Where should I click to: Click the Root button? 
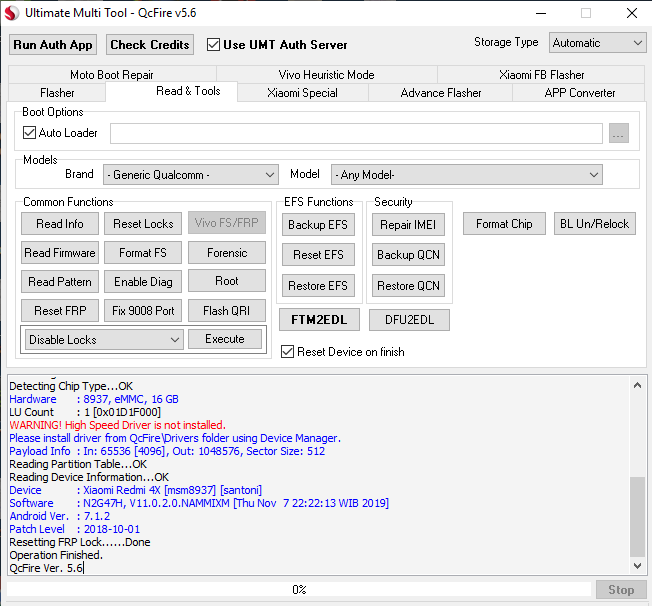click(x=227, y=281)
